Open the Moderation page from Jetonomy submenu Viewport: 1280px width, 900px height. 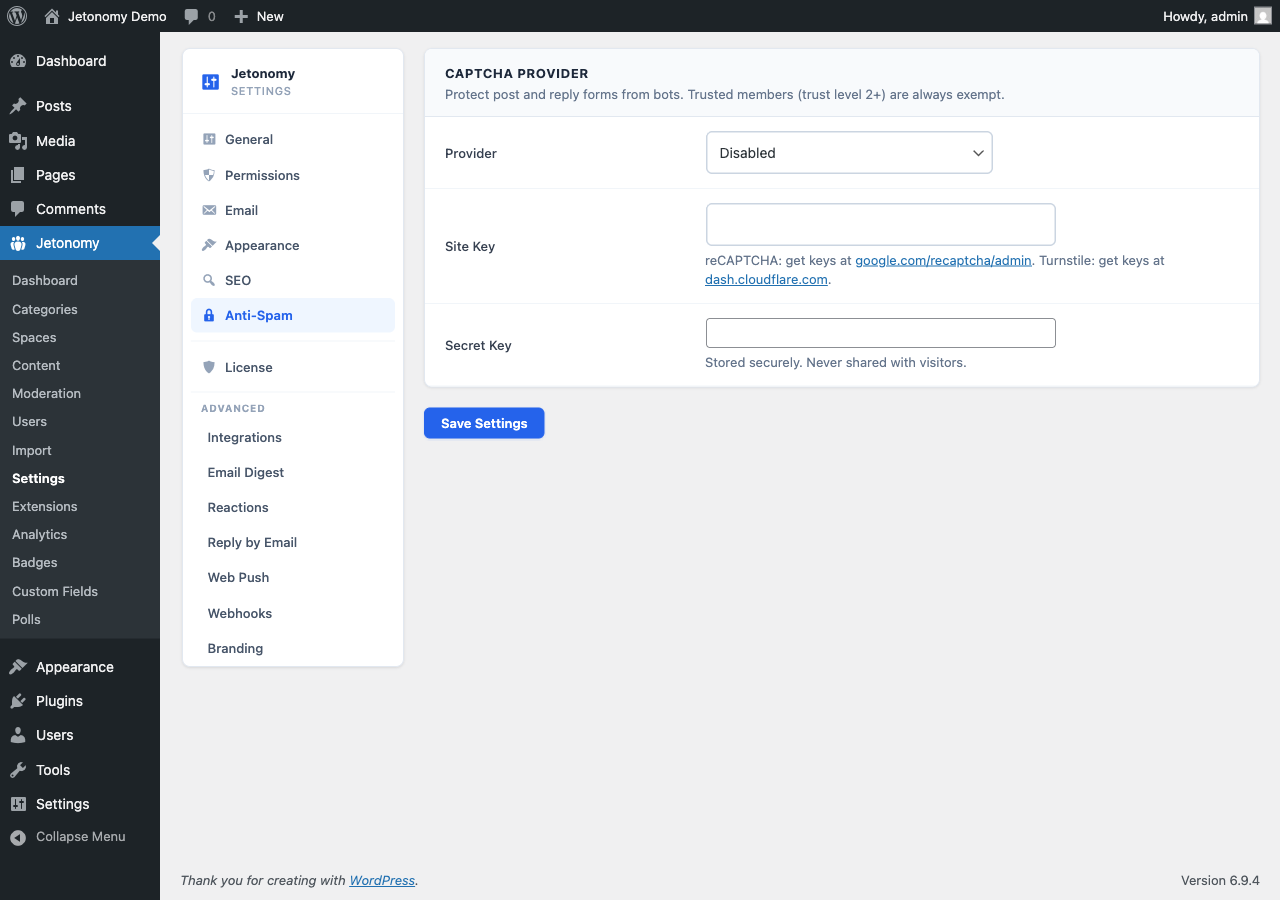[x=45, y=393]
